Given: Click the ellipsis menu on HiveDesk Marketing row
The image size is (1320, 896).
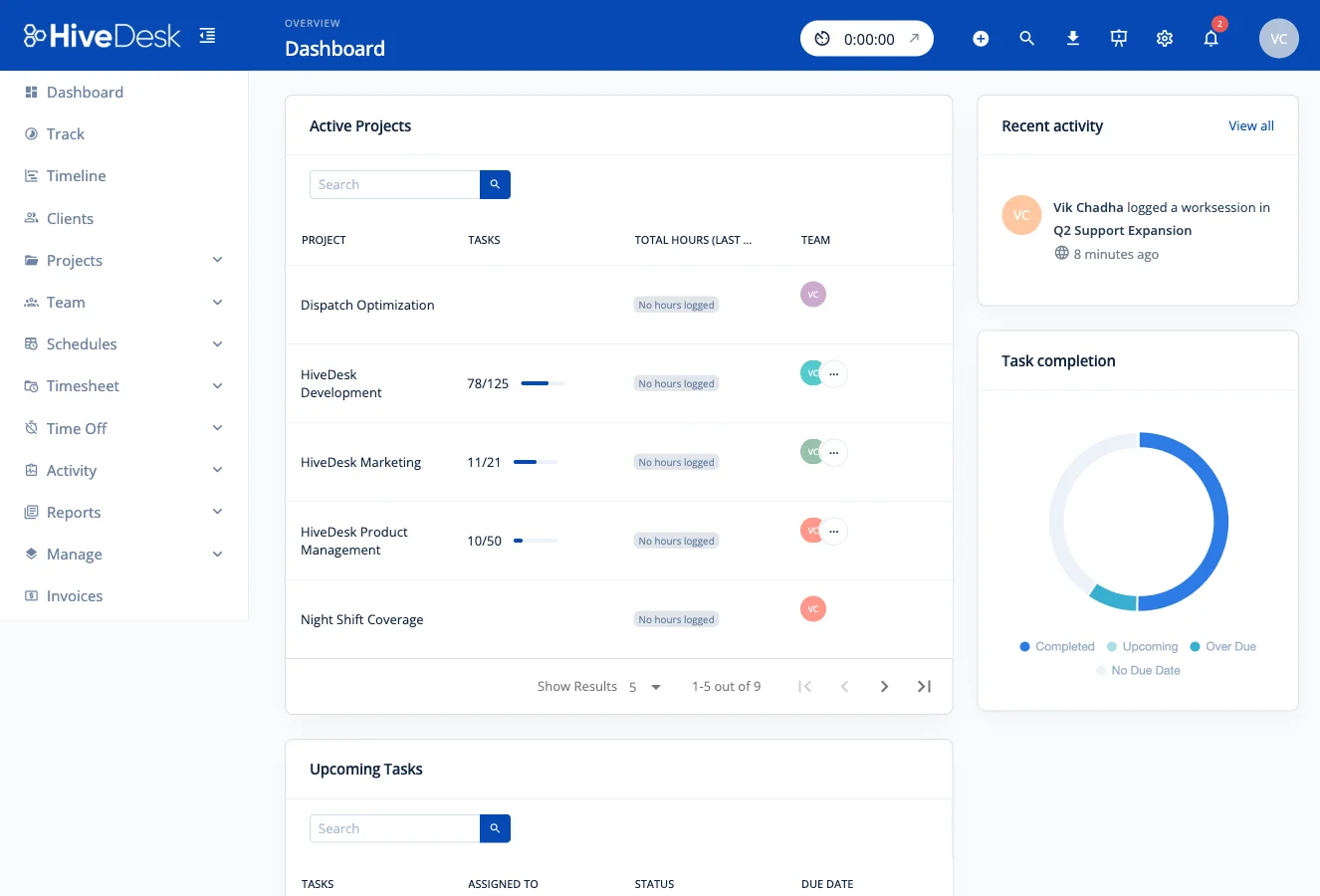Looking at the screenshot, I should [834, 451].
